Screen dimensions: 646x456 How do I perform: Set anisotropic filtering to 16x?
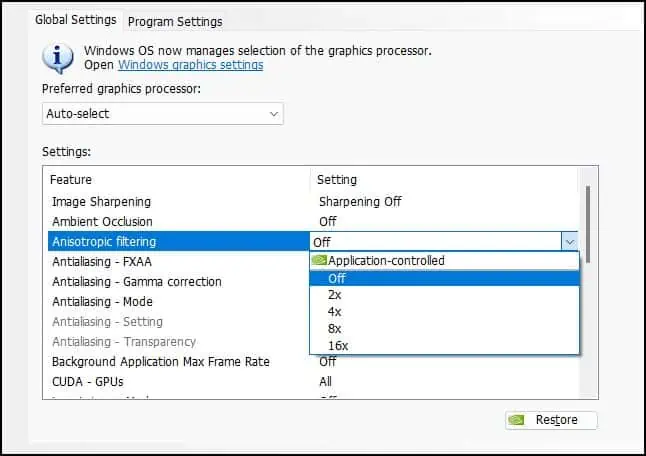tap(337, 345)
